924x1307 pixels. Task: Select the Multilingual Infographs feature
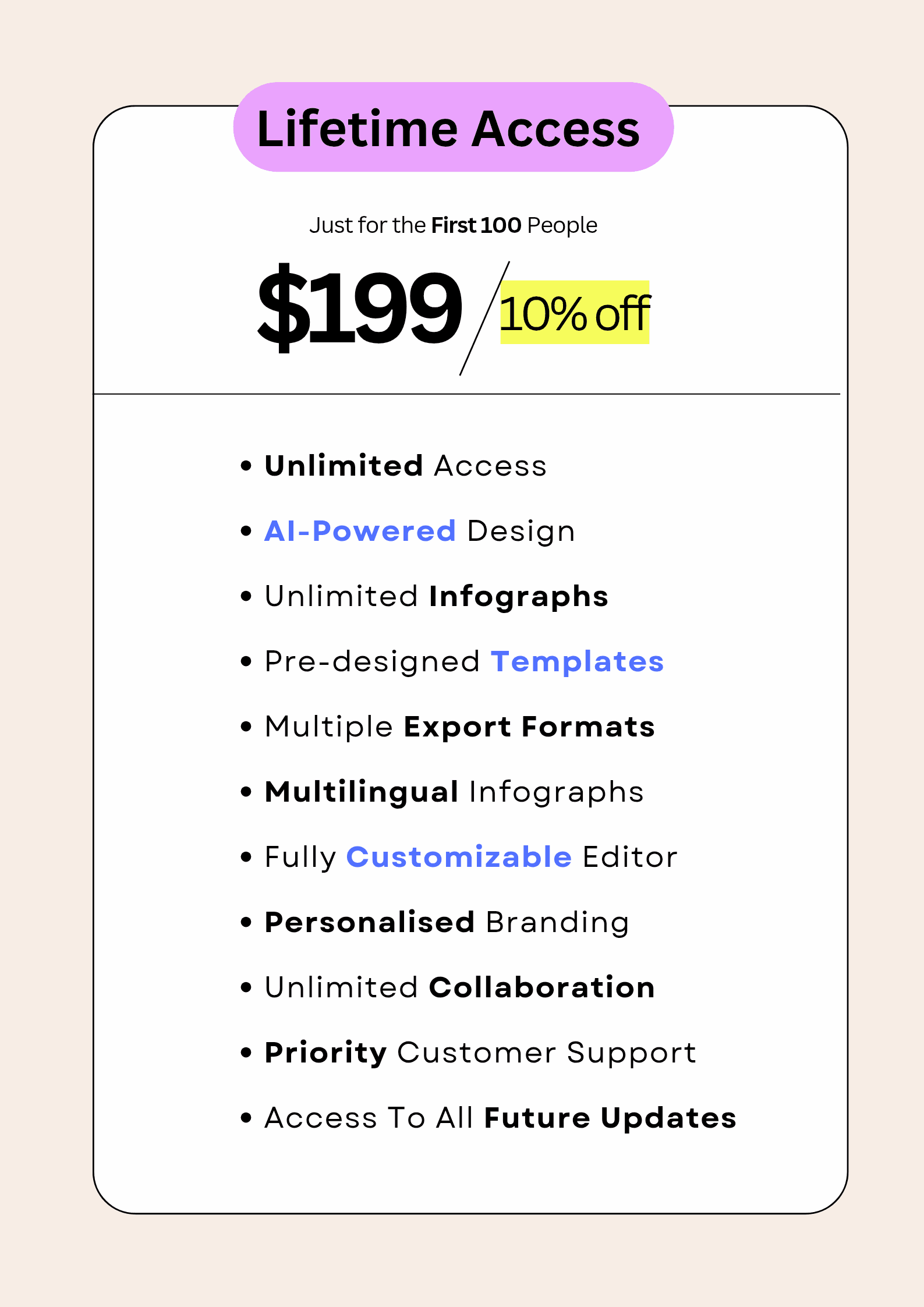(454, 792)
